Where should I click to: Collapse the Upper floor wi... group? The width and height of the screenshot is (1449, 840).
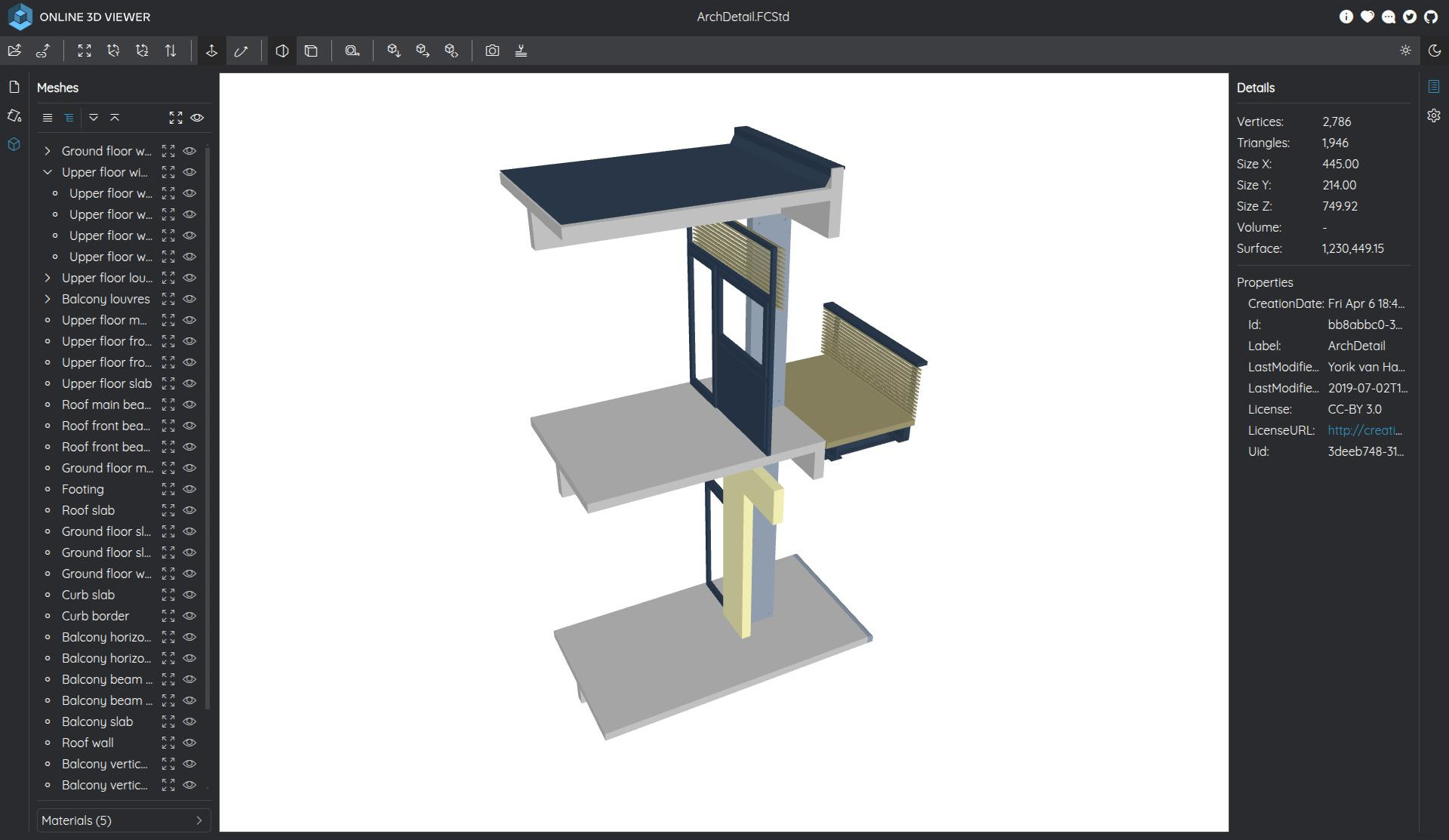pos(48,172)
